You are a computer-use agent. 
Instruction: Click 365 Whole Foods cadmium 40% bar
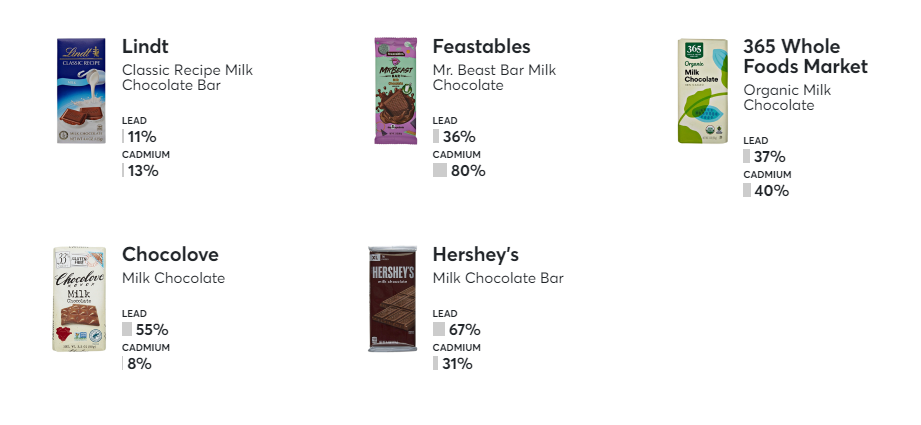pyautogui.click(x=746, y=191)
